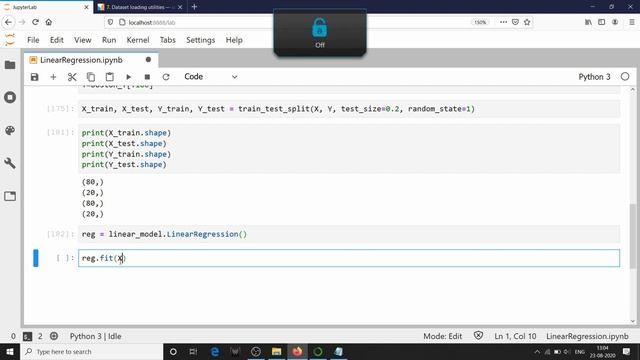Open the Windows notification center icon
The width and height of the screenshot is (640, 360).
tap(626, 351)
